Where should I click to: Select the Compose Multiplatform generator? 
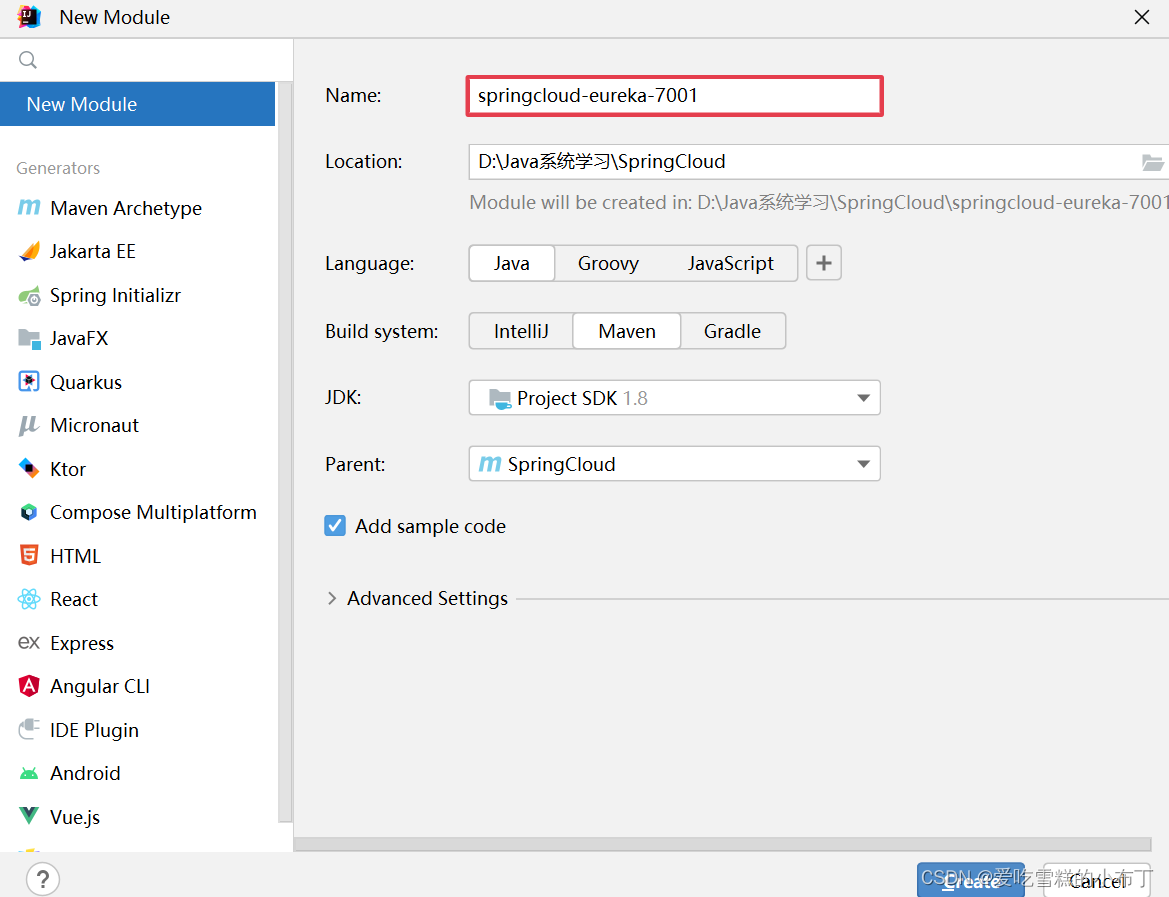coord(153,512)
